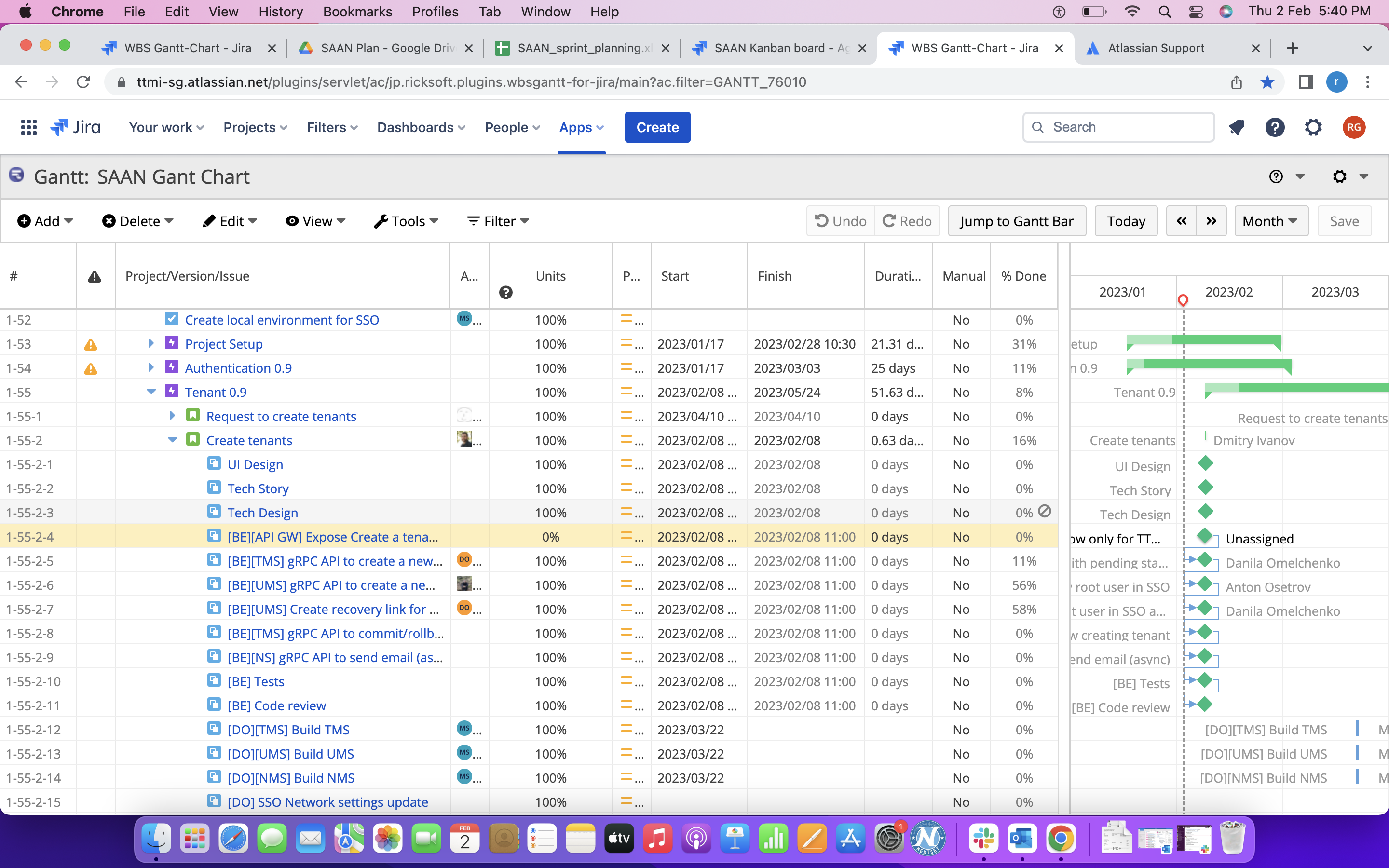Screen dimensions: 1389x868
Task: Collapse the Create tenants row
Action: coord(173,440)
